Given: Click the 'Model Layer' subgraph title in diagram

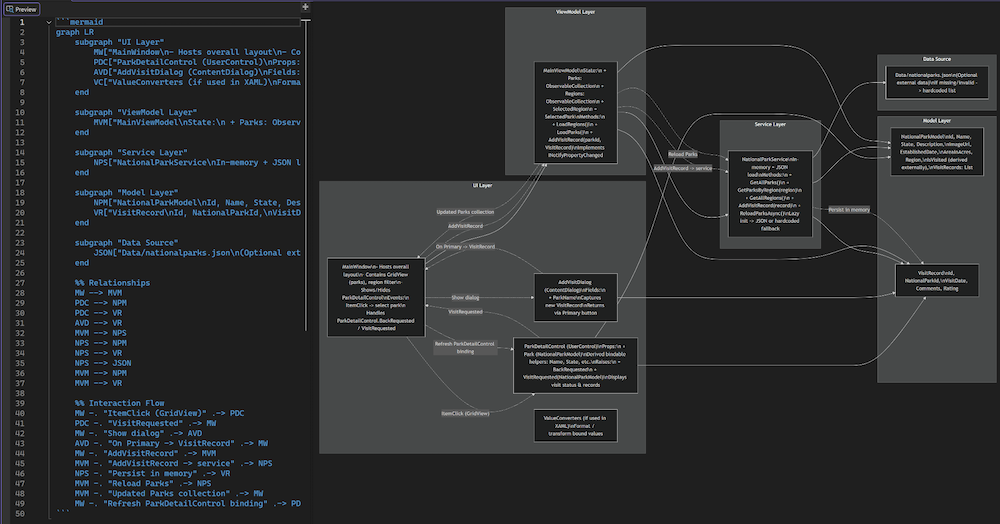Looking at the screenshot, I should pyautogui.click(x=937, y=120).
